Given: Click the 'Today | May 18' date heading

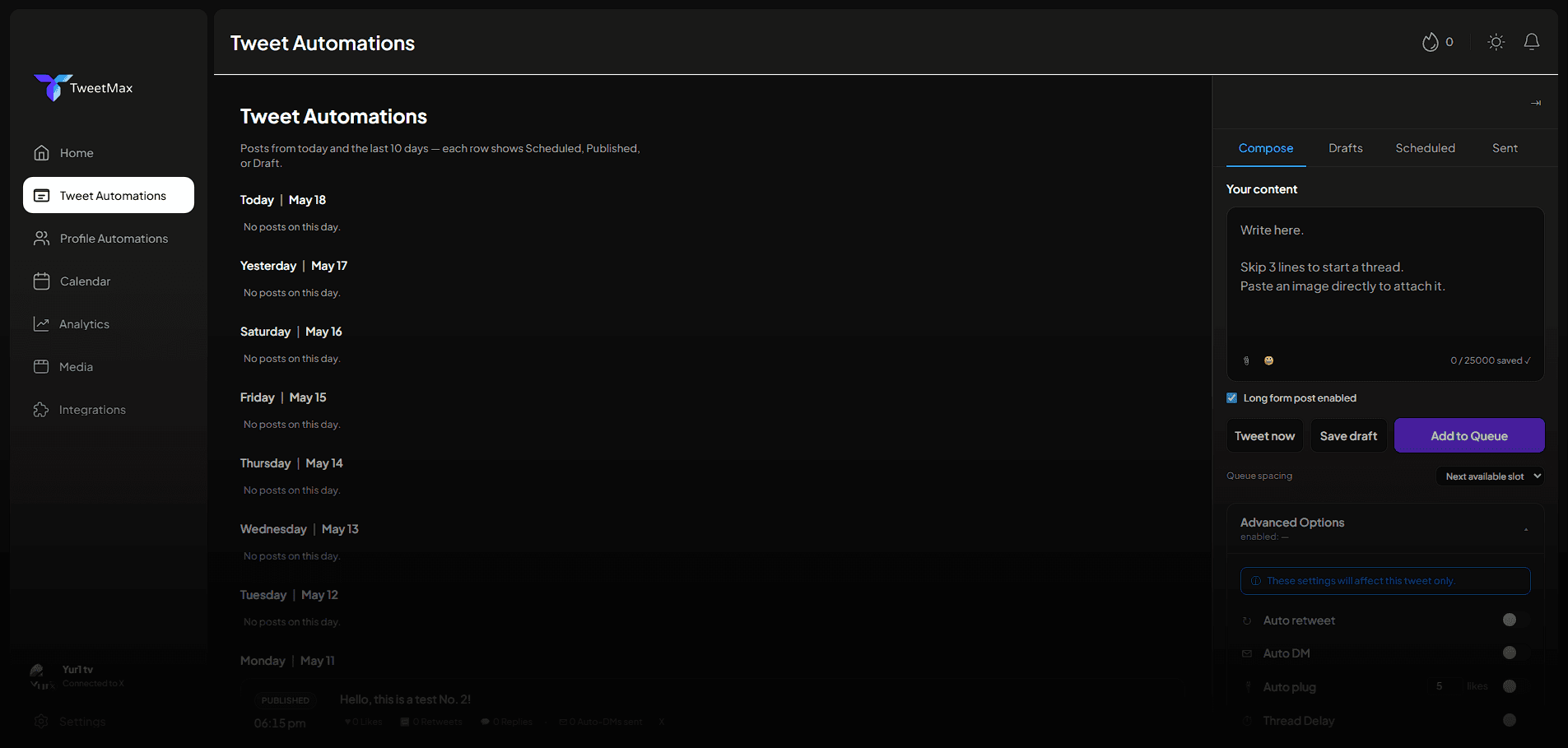Looking at the screenshot, I should click(x=283, y=200).
